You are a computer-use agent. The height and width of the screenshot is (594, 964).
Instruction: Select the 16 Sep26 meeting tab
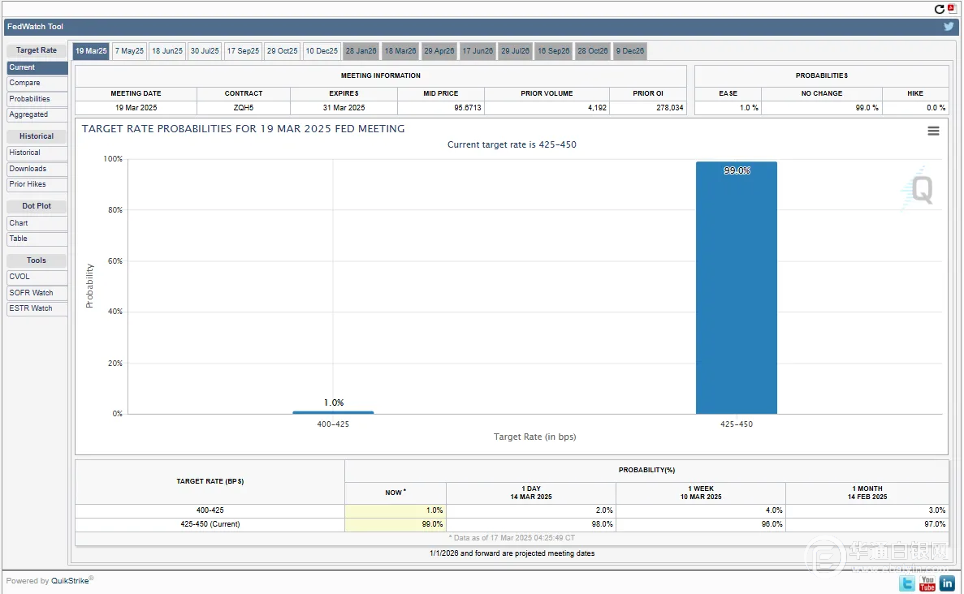point(553,51)
